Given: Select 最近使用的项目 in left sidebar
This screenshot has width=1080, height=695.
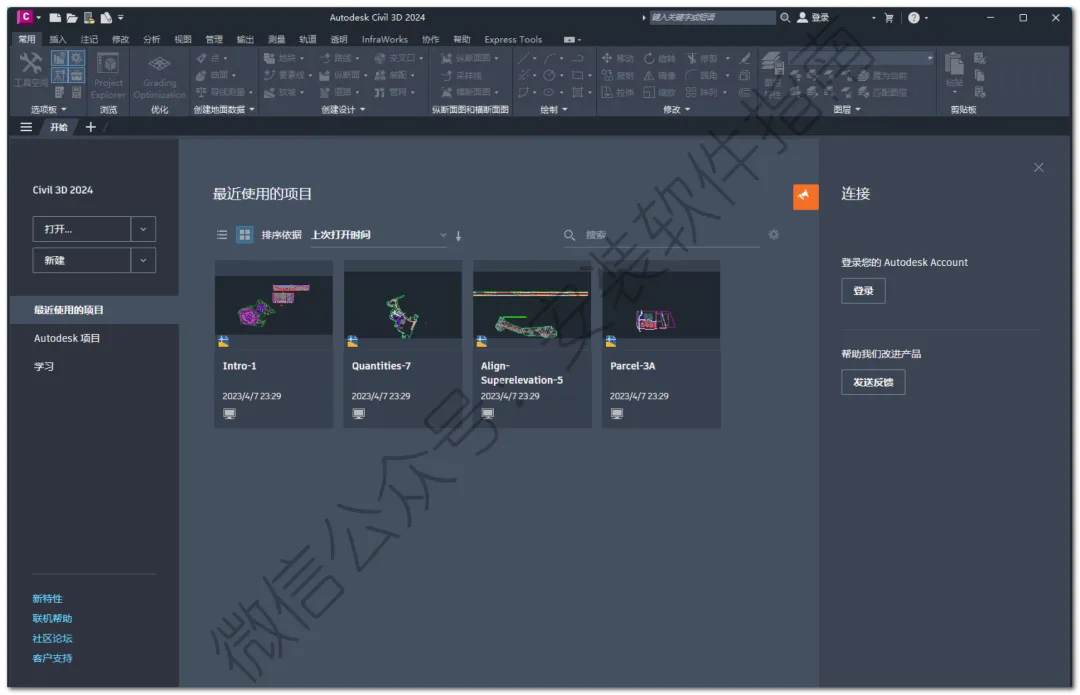Looking at the screenshot, I should pos(94,310).
